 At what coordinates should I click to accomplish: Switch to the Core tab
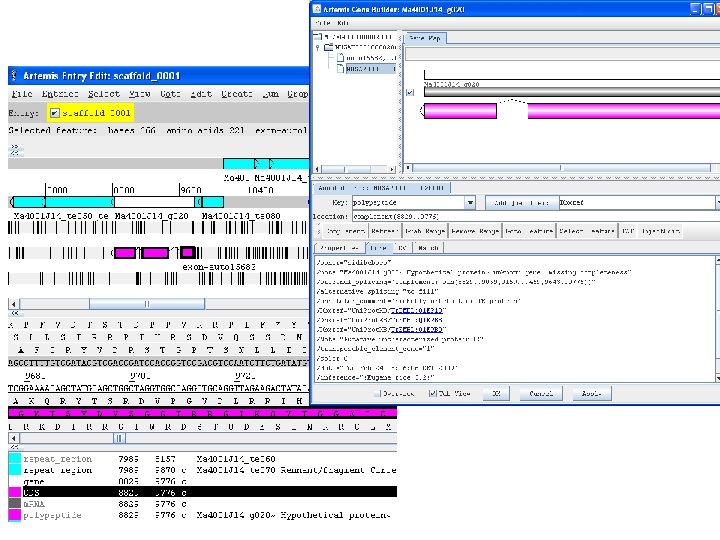(378, 248)
